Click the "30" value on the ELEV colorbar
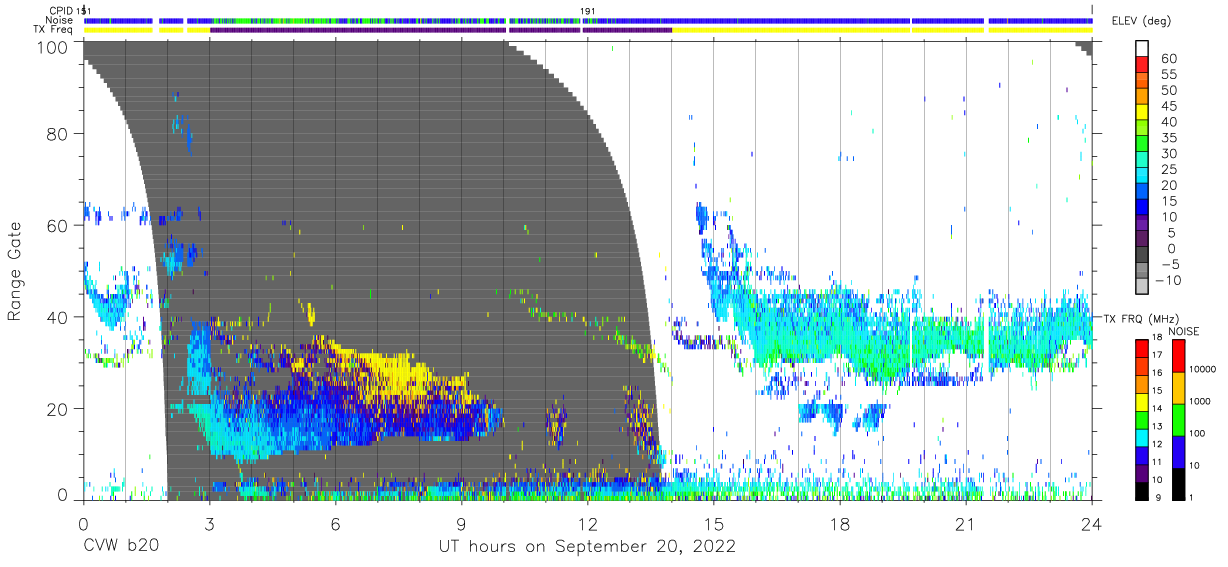Screen dimensions: 1228x567 coord(1167,153)
